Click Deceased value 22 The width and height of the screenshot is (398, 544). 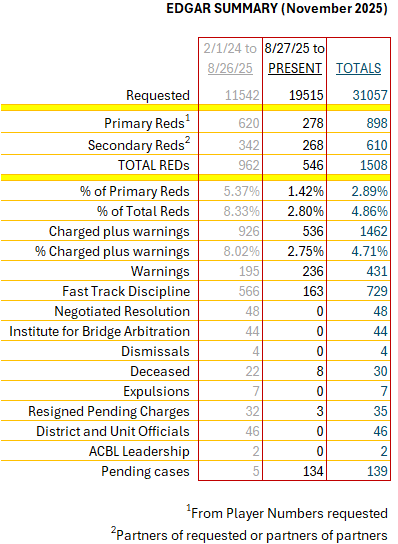click(x=252, y=371)
